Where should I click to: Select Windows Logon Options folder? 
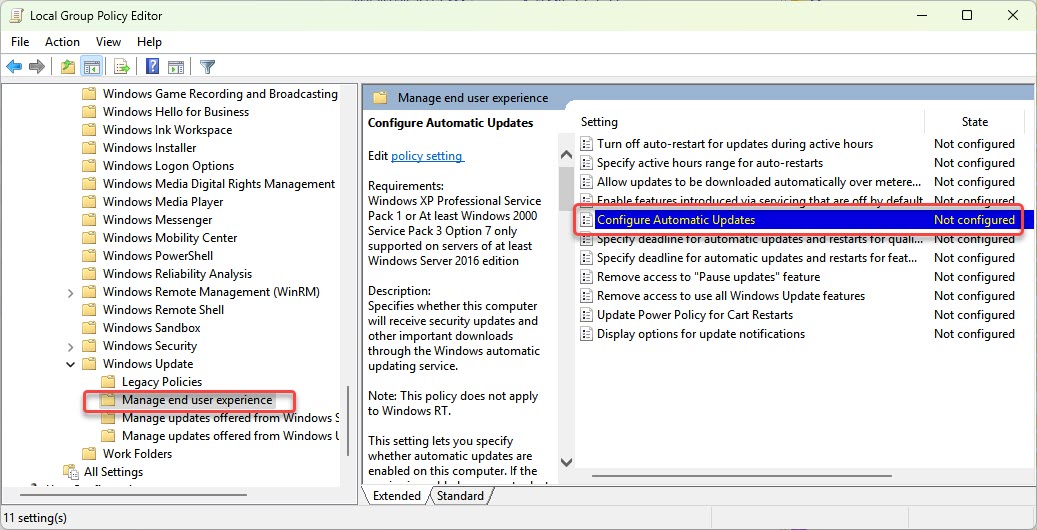tap(168, 165)
